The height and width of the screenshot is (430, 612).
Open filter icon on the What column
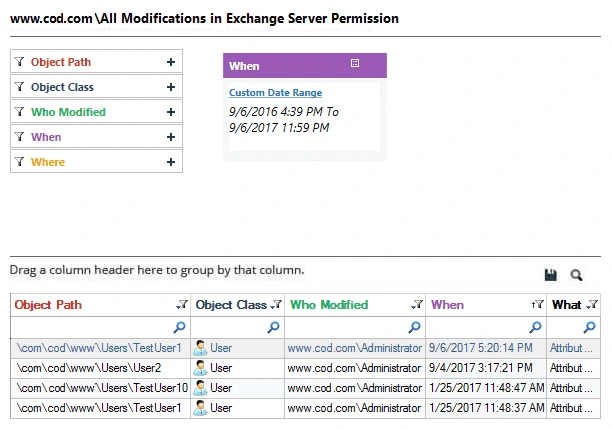[x=592, y=304]
